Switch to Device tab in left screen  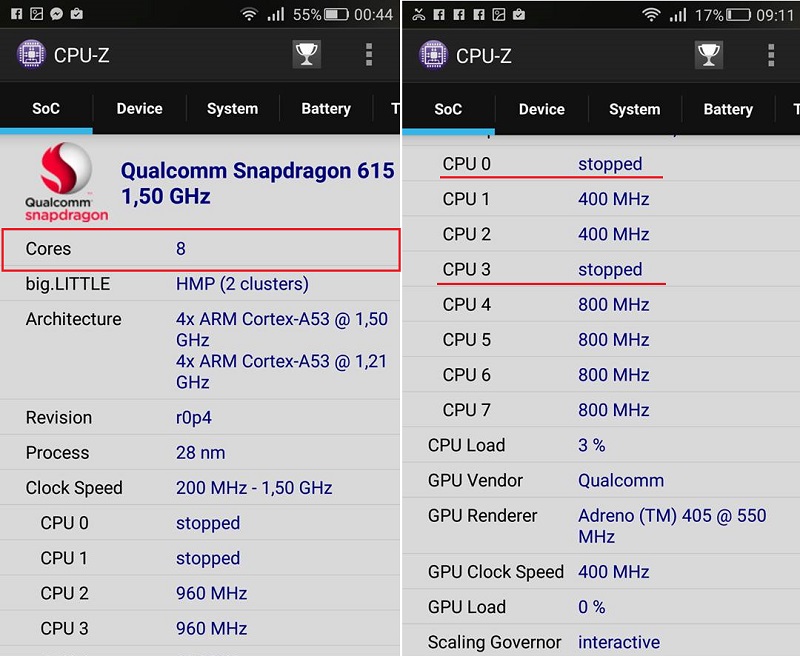(139, 108)
